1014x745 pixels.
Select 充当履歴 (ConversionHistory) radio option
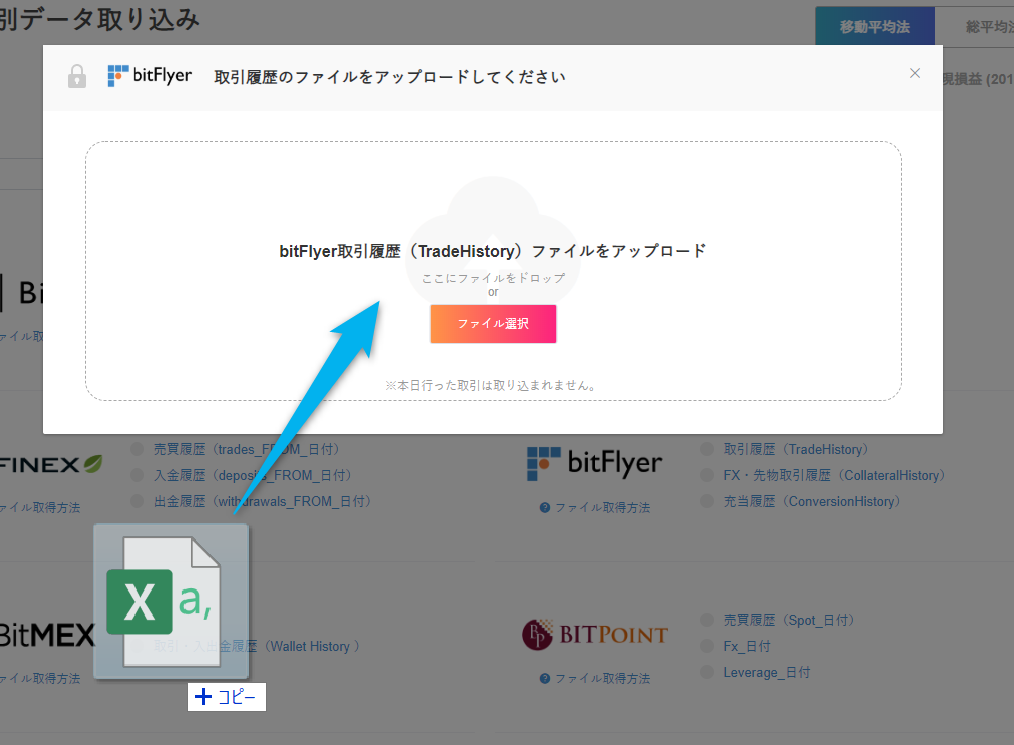707,501
